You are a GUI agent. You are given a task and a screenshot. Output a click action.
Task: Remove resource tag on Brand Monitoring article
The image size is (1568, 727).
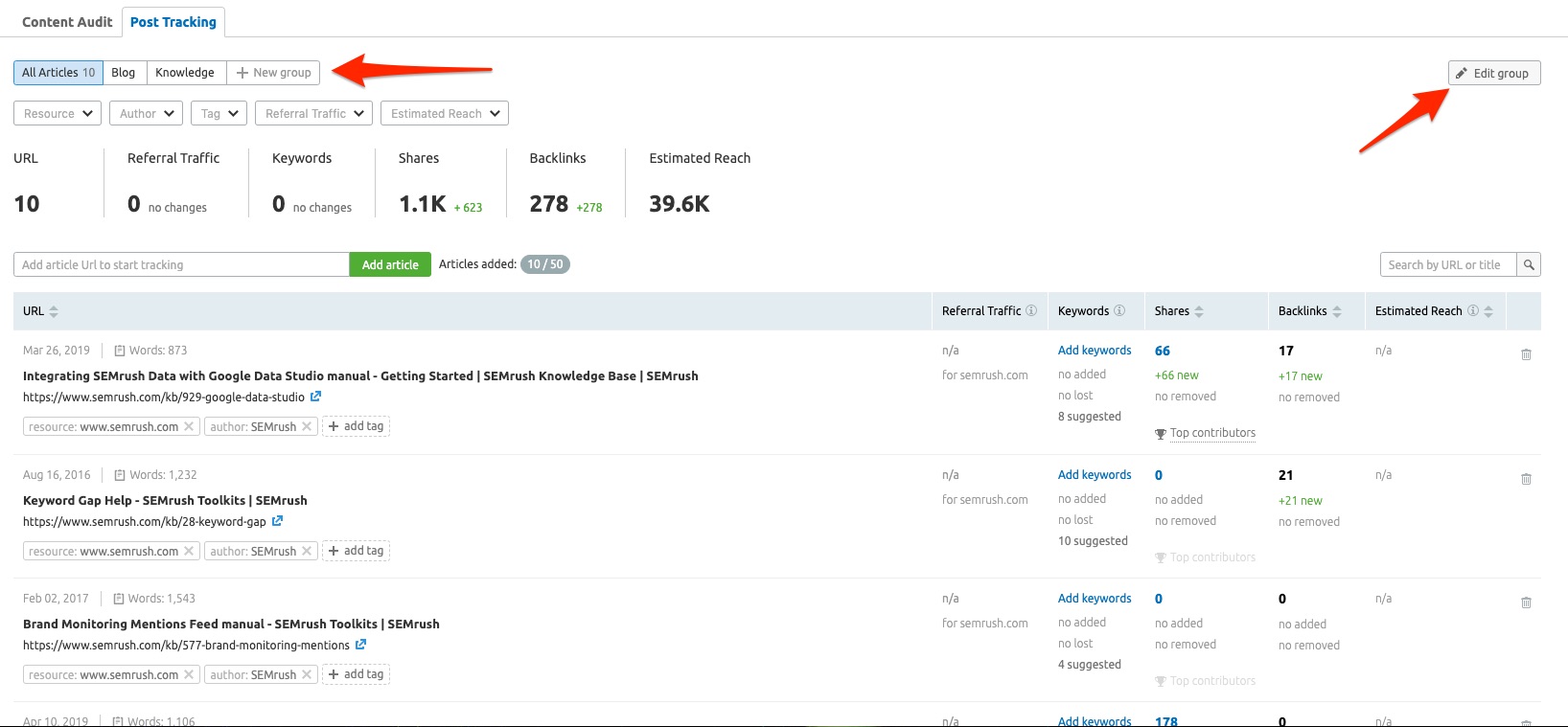(189, 674)
